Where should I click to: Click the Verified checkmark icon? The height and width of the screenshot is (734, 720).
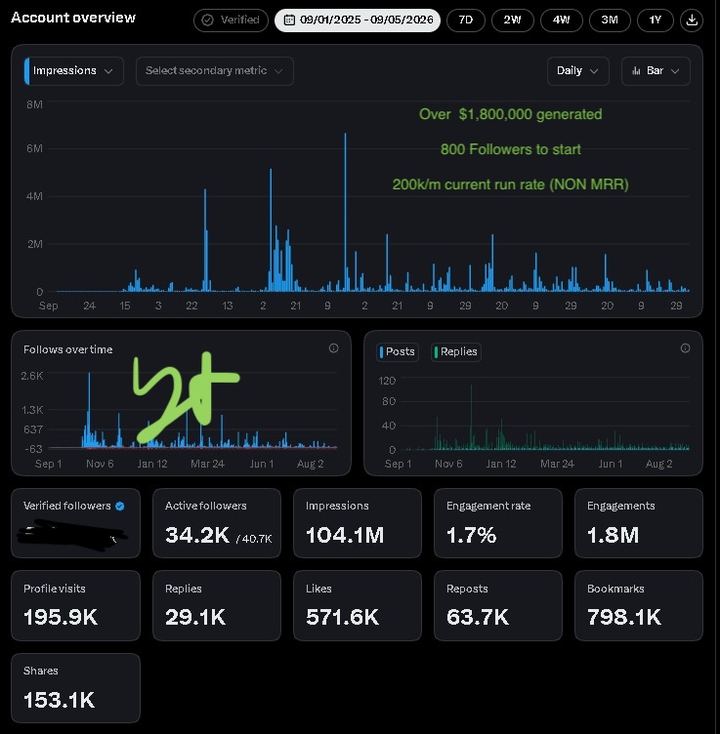(x=207, y=20)
